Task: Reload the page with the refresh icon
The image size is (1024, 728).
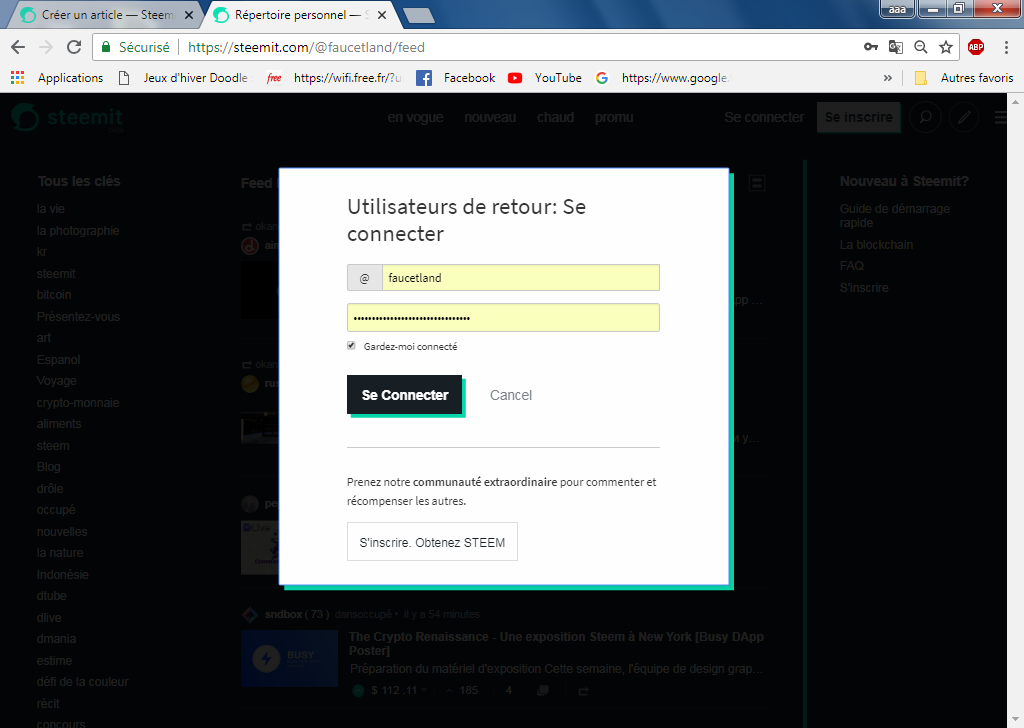Action: (x=74, y=47)
